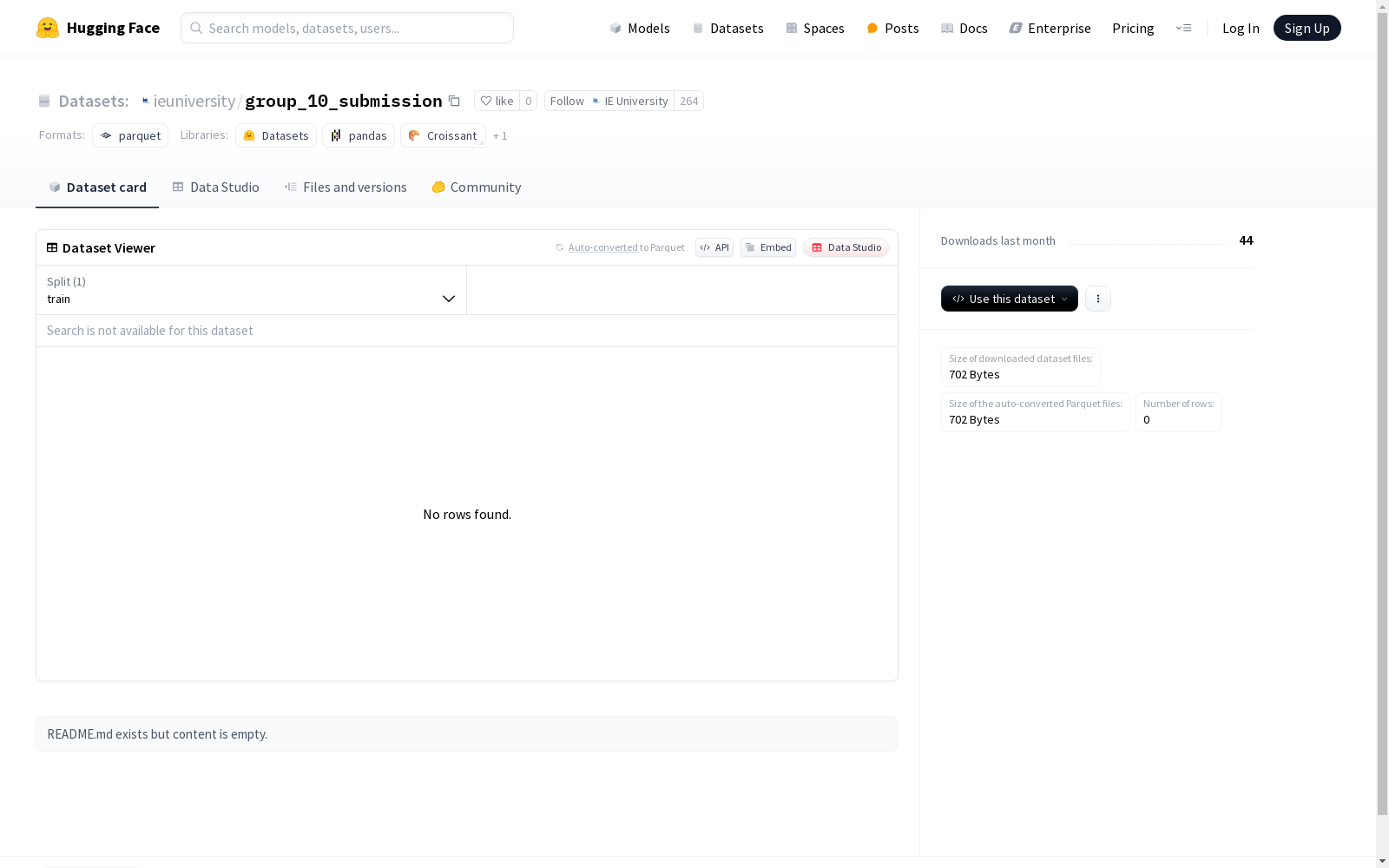The width and height of the screenshot is (1389, 868).
Task: Open the navigation overflow menu icon
Action: [1183, 28]
